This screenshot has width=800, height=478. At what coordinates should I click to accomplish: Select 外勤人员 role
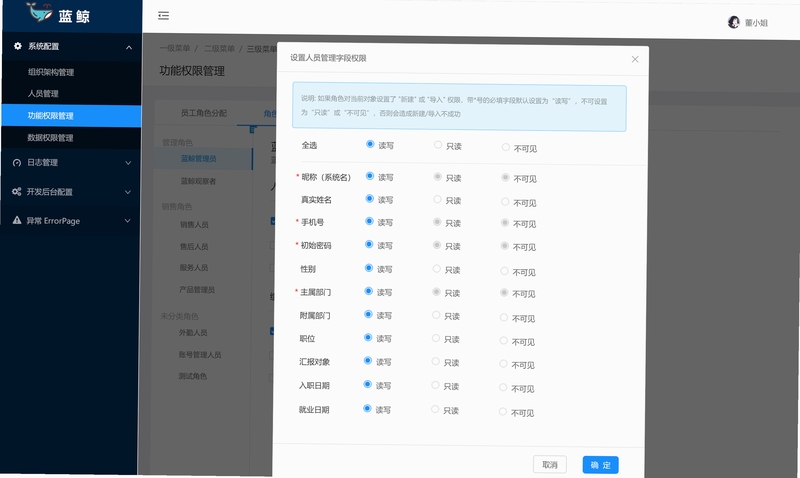click(193, 333)
